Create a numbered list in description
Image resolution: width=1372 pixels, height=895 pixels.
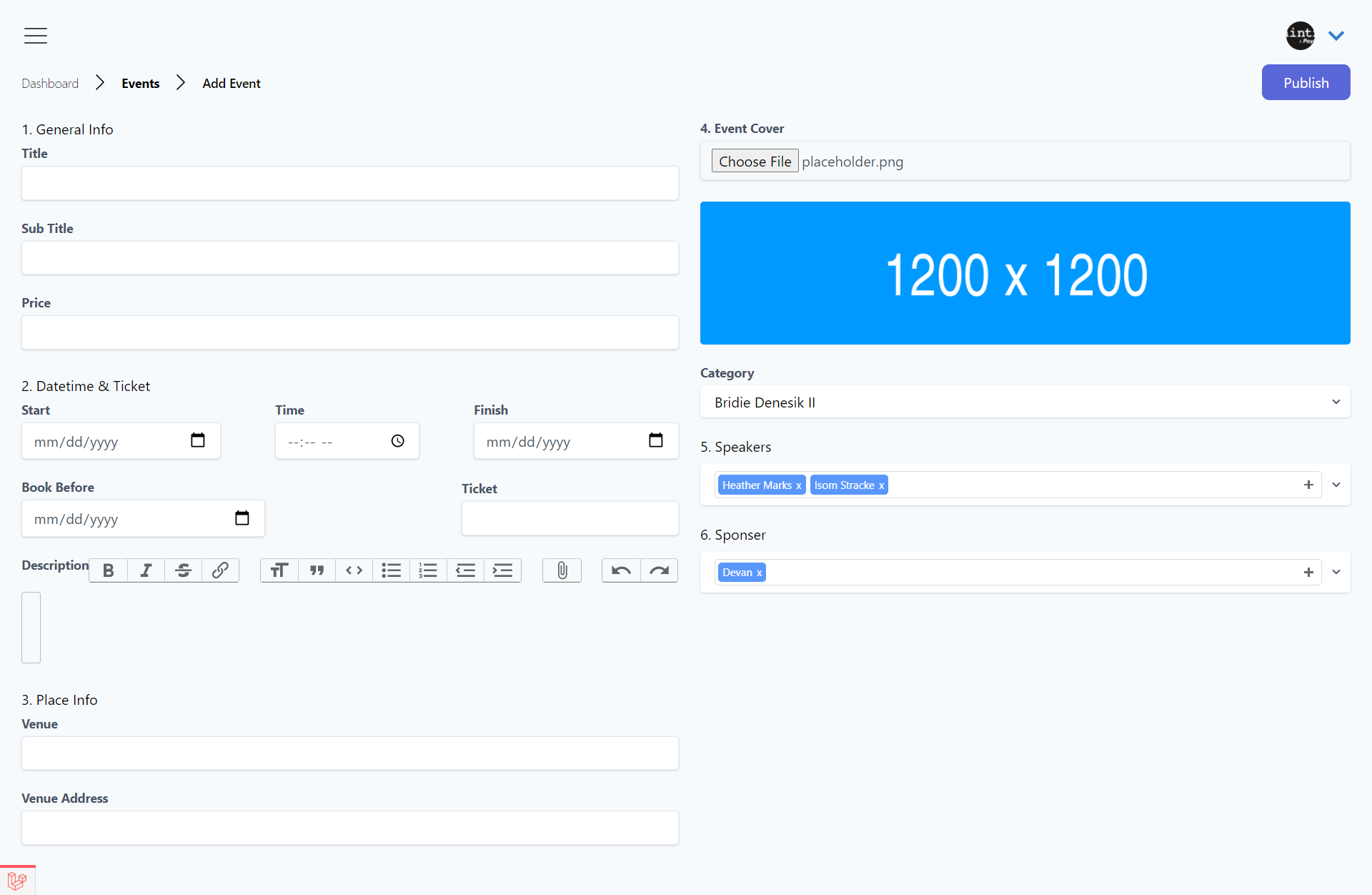click(x=428, y=570)
